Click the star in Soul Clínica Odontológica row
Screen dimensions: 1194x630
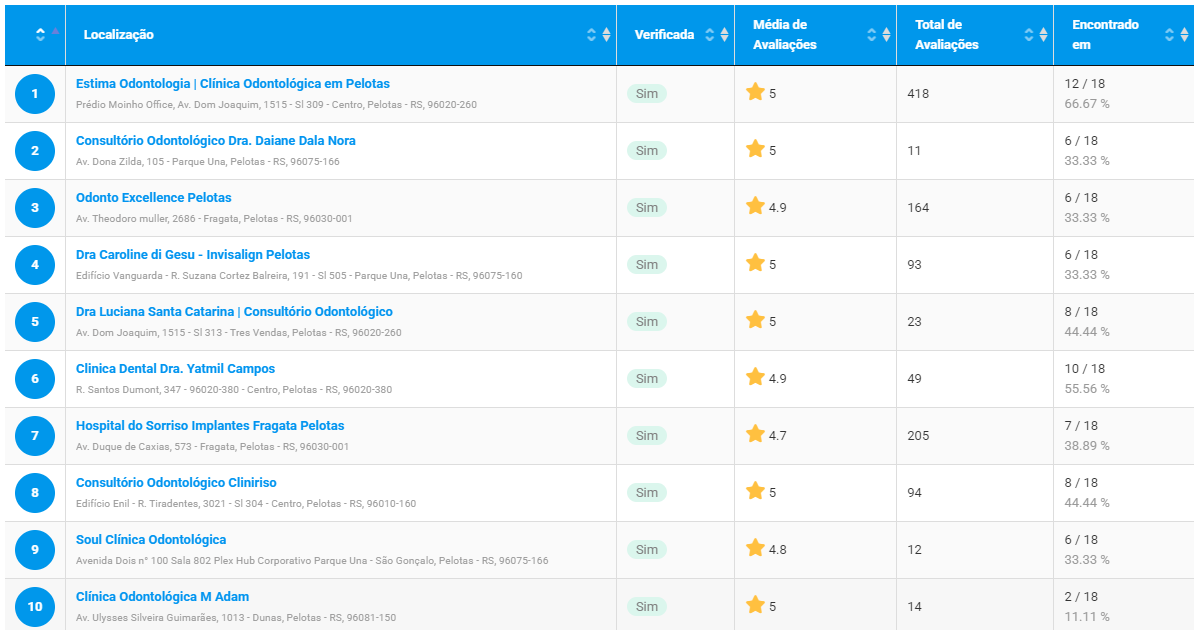pyautogui.click(x=755, y=548)
